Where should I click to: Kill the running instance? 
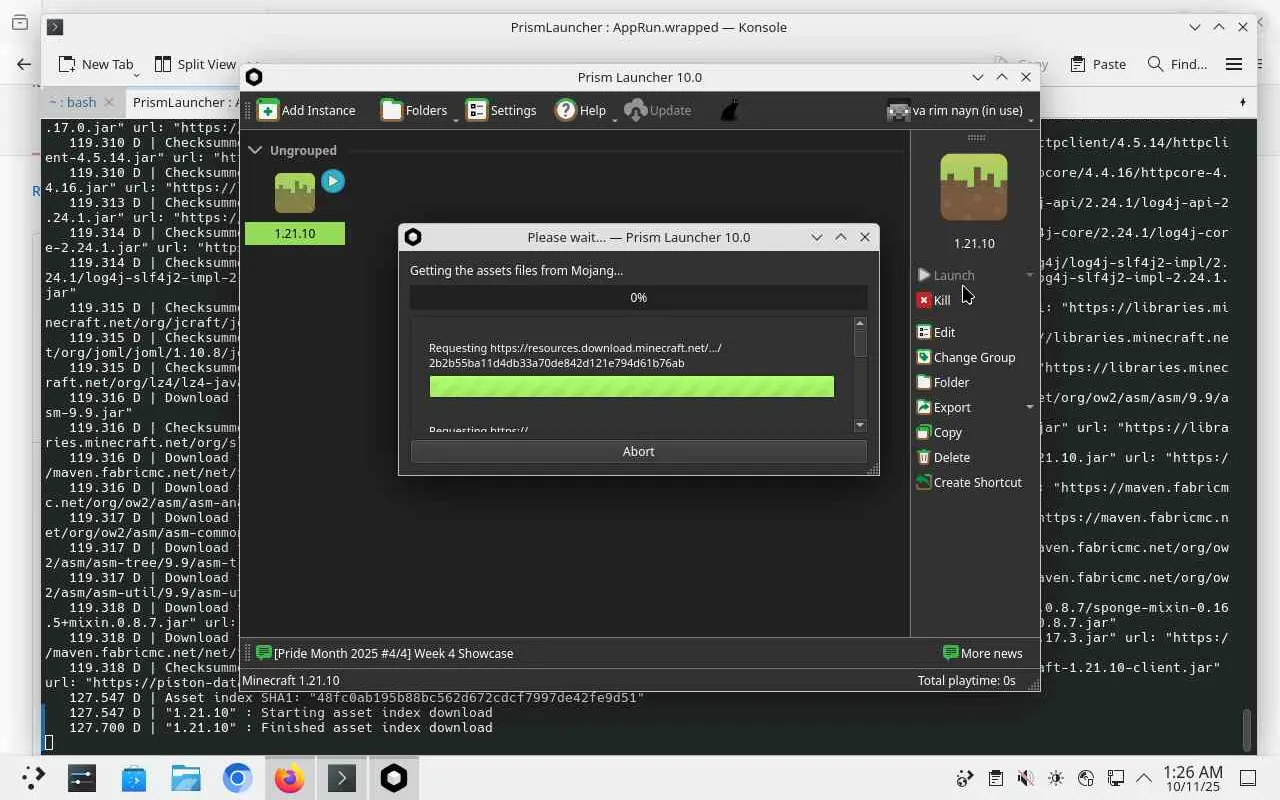pyautogui.click(x=934, y=300)
